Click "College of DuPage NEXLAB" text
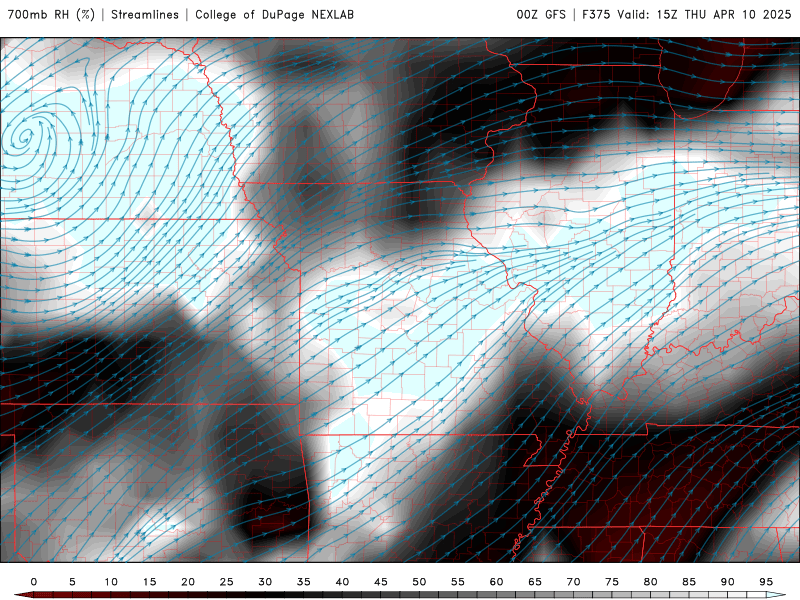This screenshot has height=600, width=800. click(x=274, y=14)
